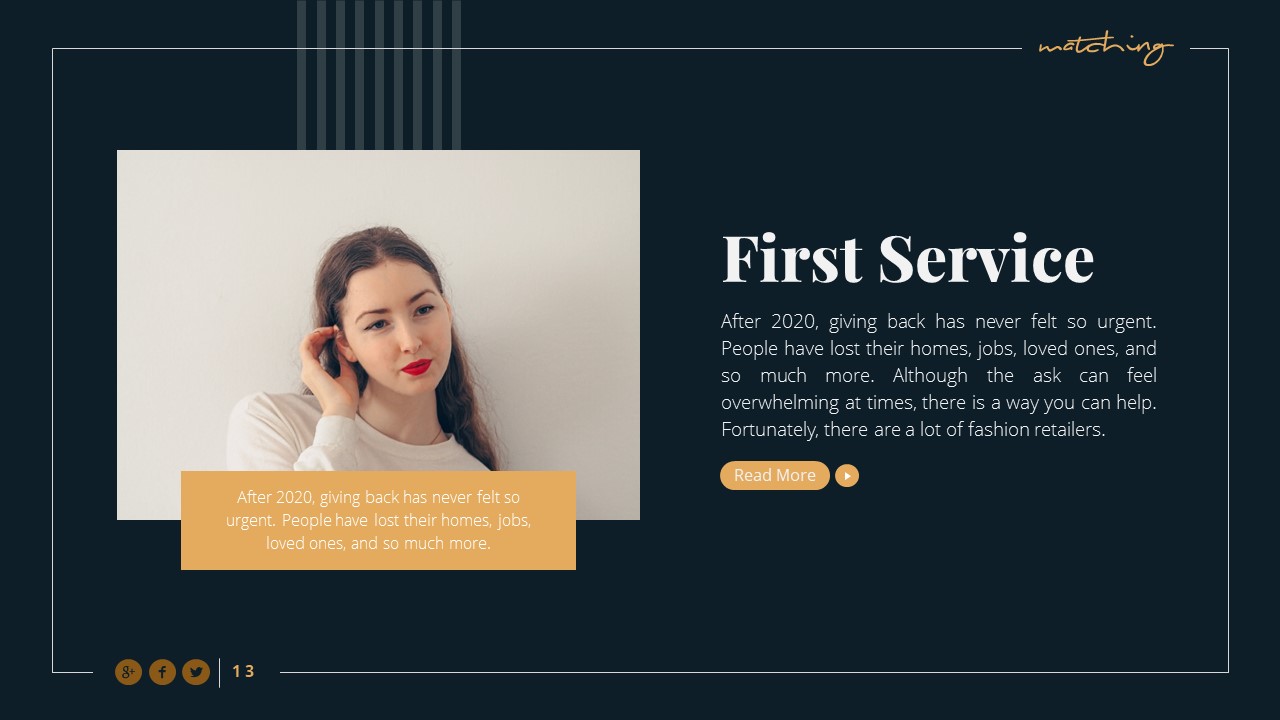Select the orange caption box
The width and height of the screenshot is (1280, 720).
[x=378, y=520]
